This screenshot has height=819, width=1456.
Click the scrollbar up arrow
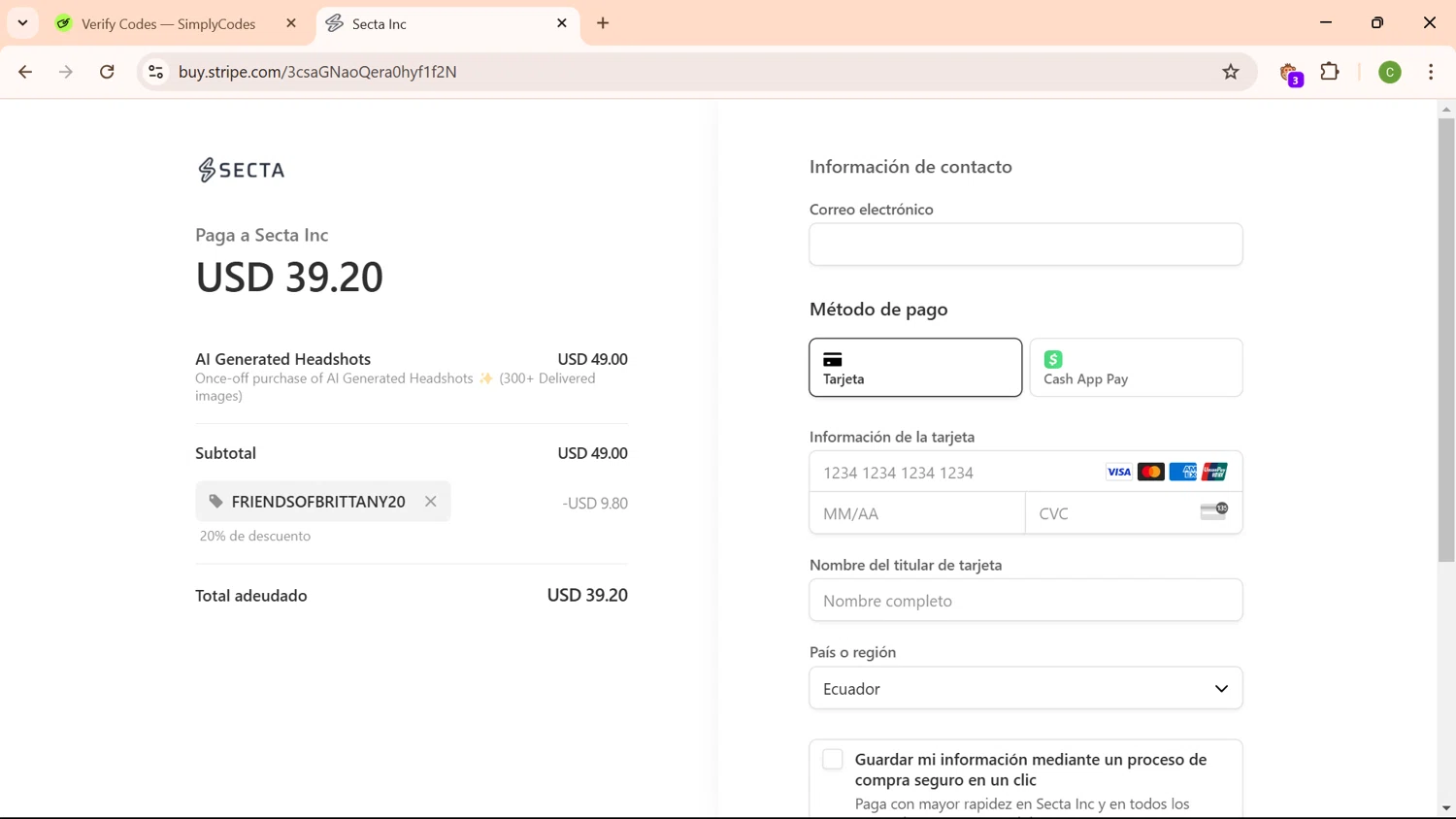[1446, 110]
